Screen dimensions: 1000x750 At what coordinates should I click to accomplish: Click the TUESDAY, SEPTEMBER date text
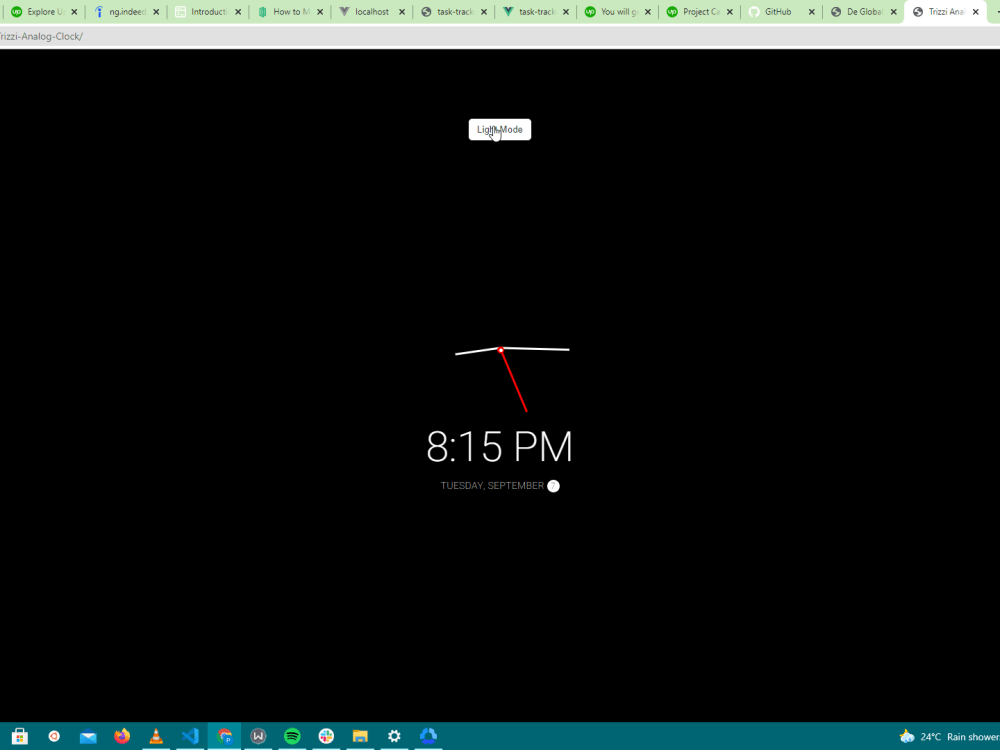(492, 486)
